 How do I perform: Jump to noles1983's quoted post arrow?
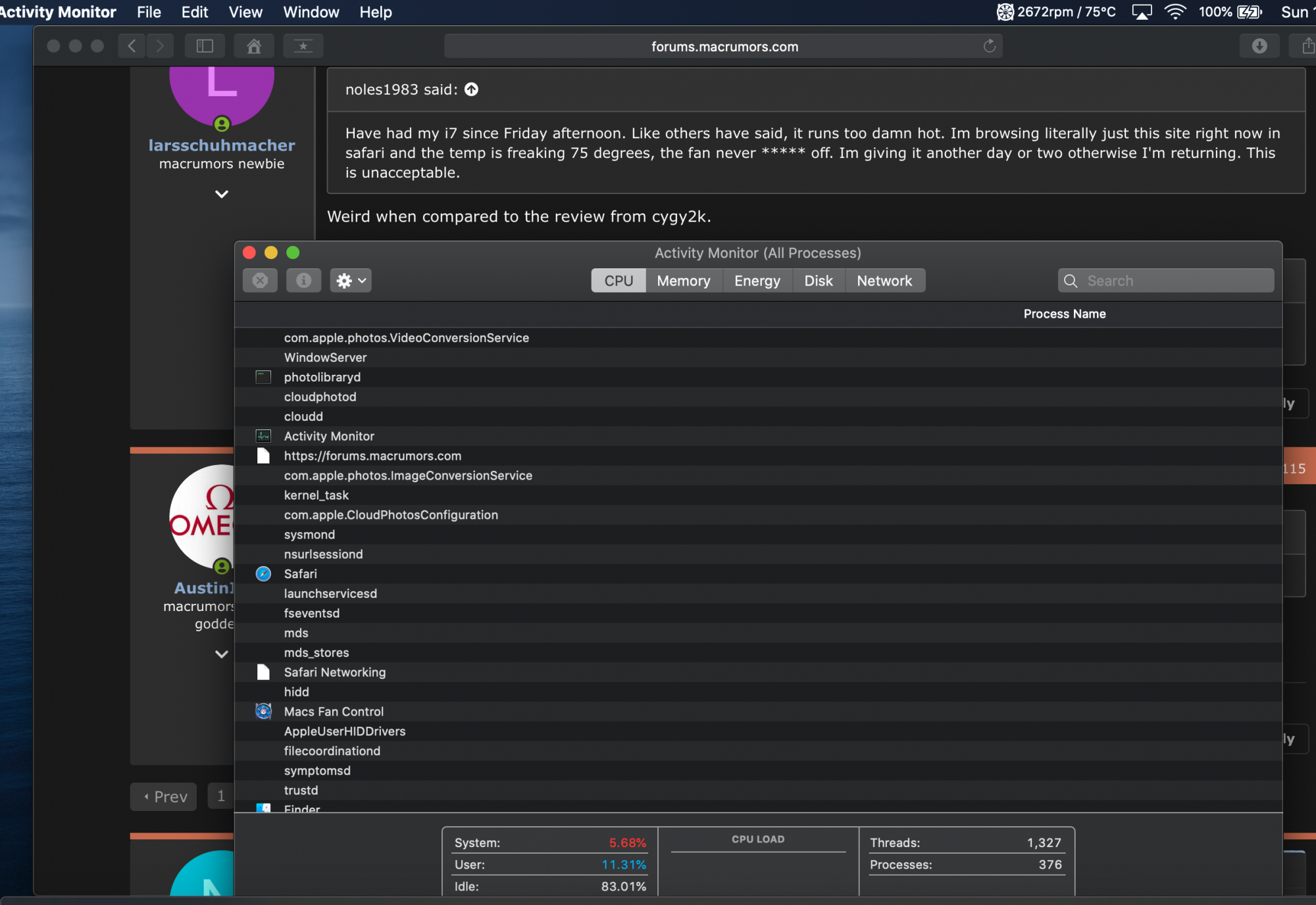tap(471, 89)
